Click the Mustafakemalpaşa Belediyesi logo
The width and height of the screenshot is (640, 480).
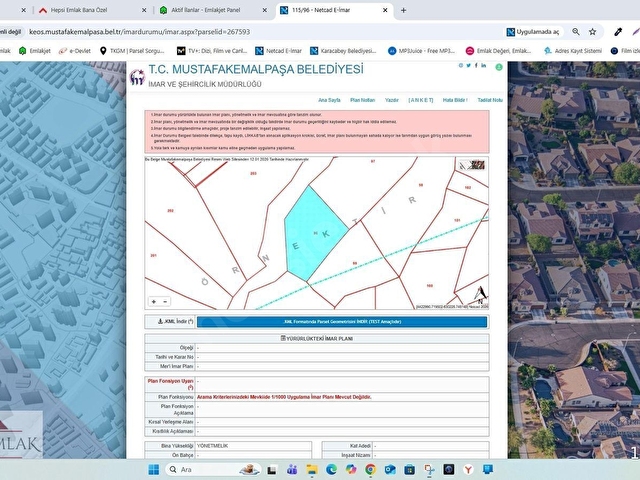[x=137, y=77]
